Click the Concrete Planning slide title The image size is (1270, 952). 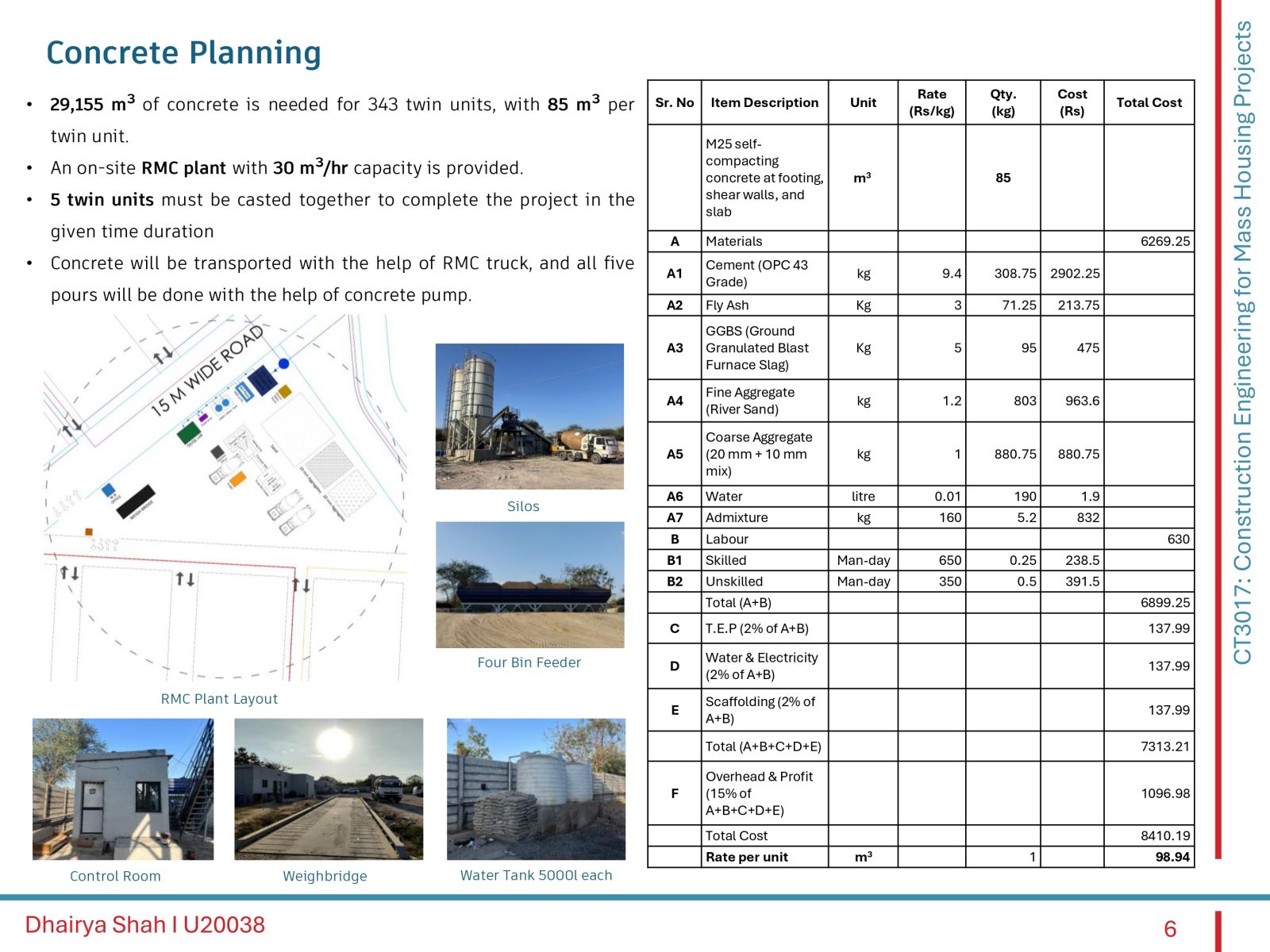(183, 52)
